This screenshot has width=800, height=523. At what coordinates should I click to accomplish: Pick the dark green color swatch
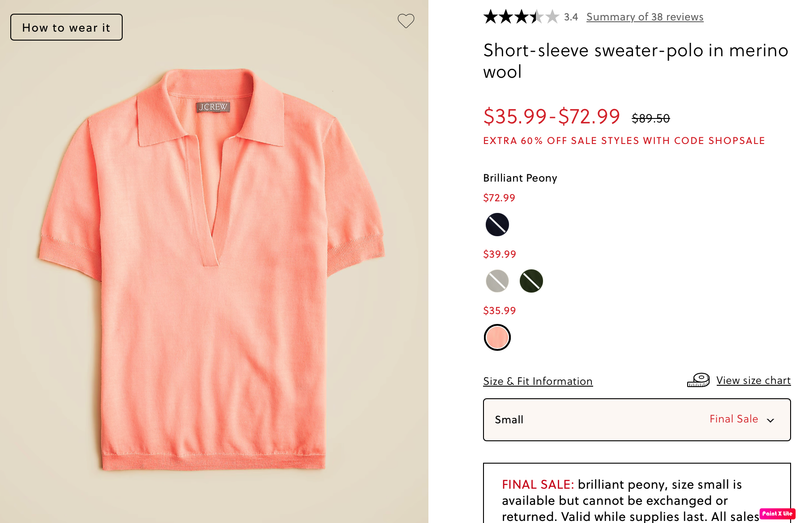pyautogui.click(x=531, y=281)
